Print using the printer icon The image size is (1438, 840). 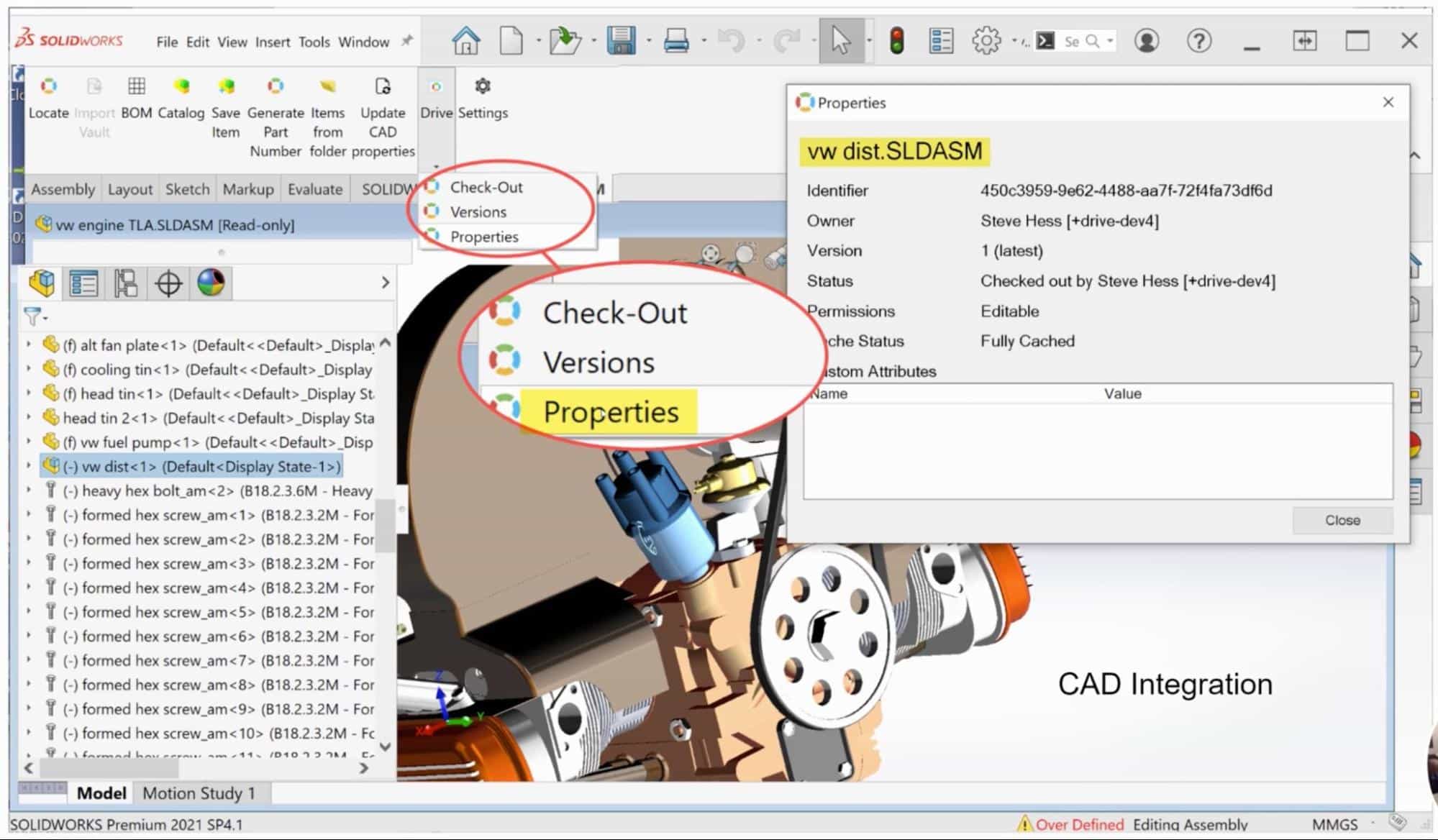point(676,40)
